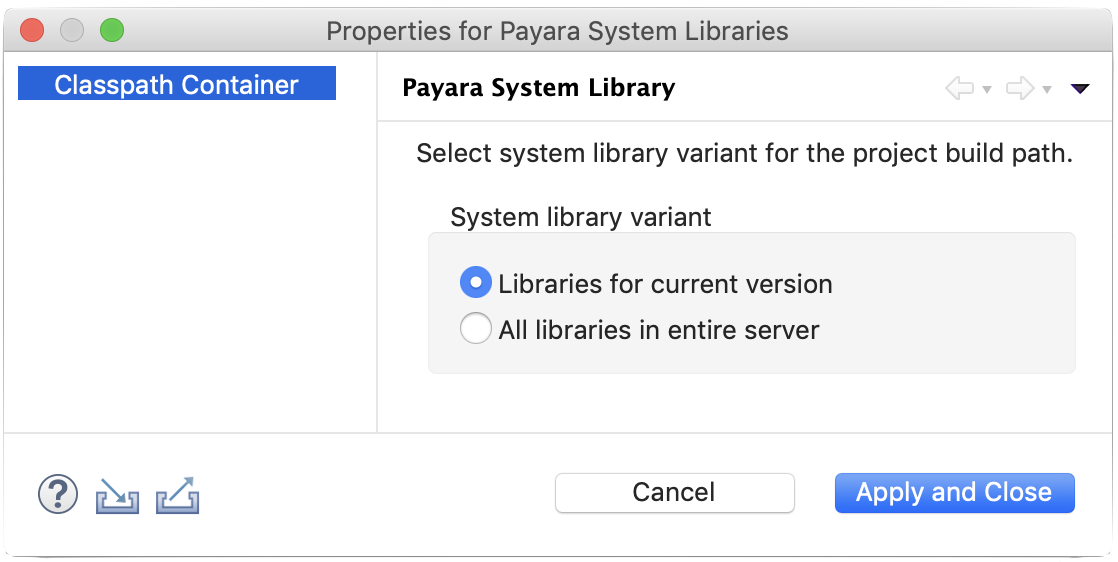
Task: Go forward with the right arrow icon
Action: click(1019, 89)
